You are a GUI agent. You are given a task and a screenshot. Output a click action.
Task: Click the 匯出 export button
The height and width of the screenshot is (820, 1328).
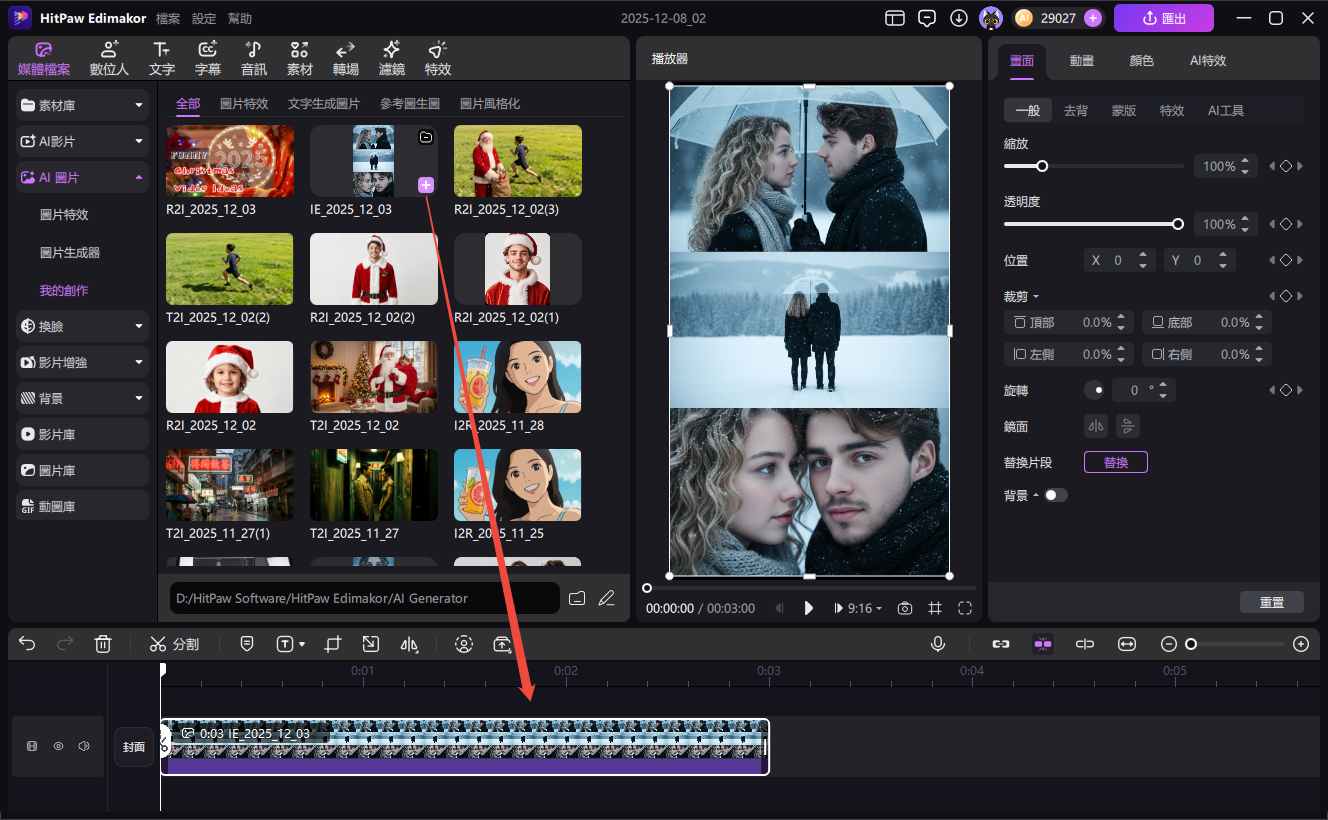click(1163, 18)
